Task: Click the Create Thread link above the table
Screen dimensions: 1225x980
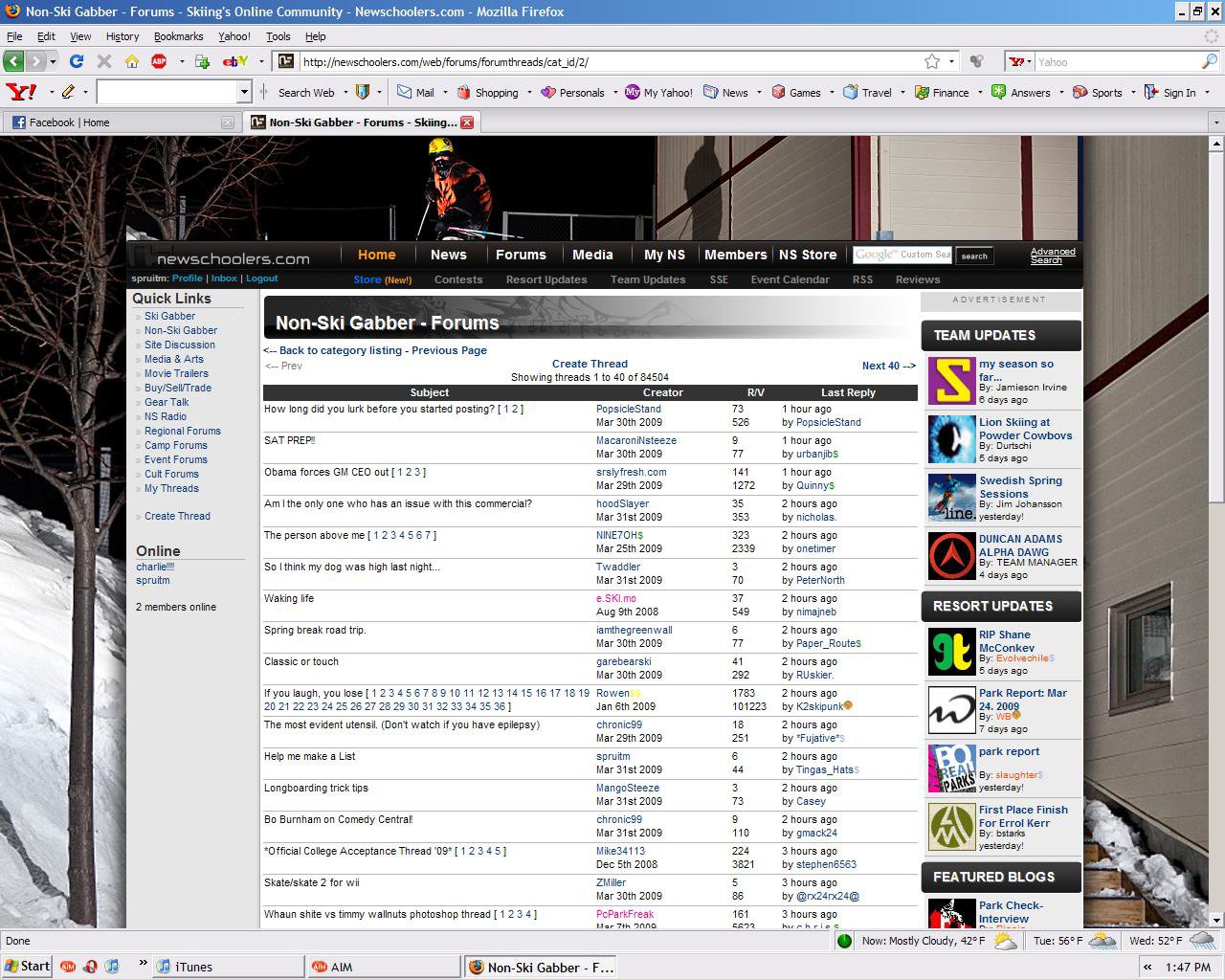Action: coord(590,364)
